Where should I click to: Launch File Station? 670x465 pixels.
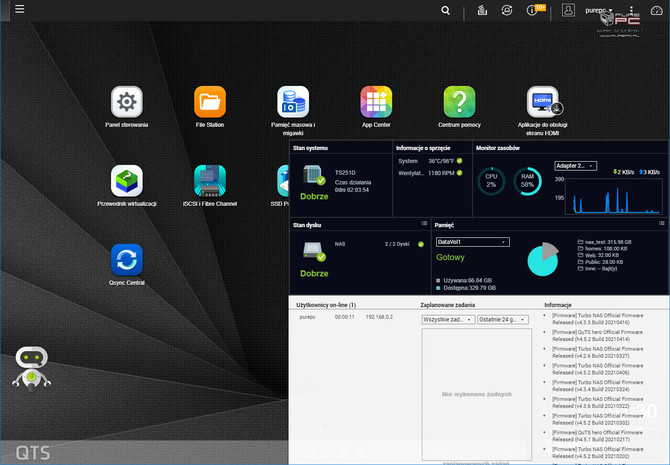(x=210, y=102)
